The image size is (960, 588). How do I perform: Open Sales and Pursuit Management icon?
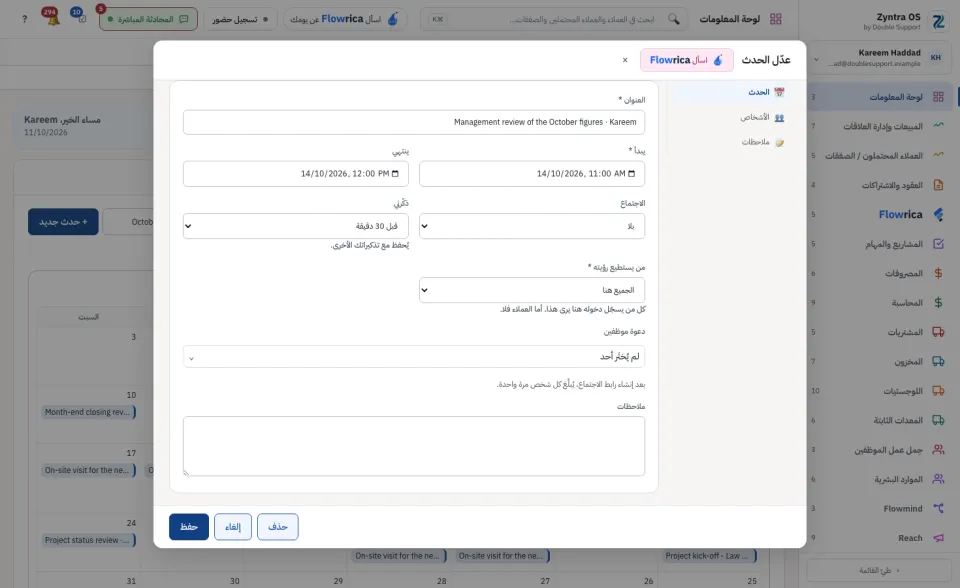pos(938,126)
